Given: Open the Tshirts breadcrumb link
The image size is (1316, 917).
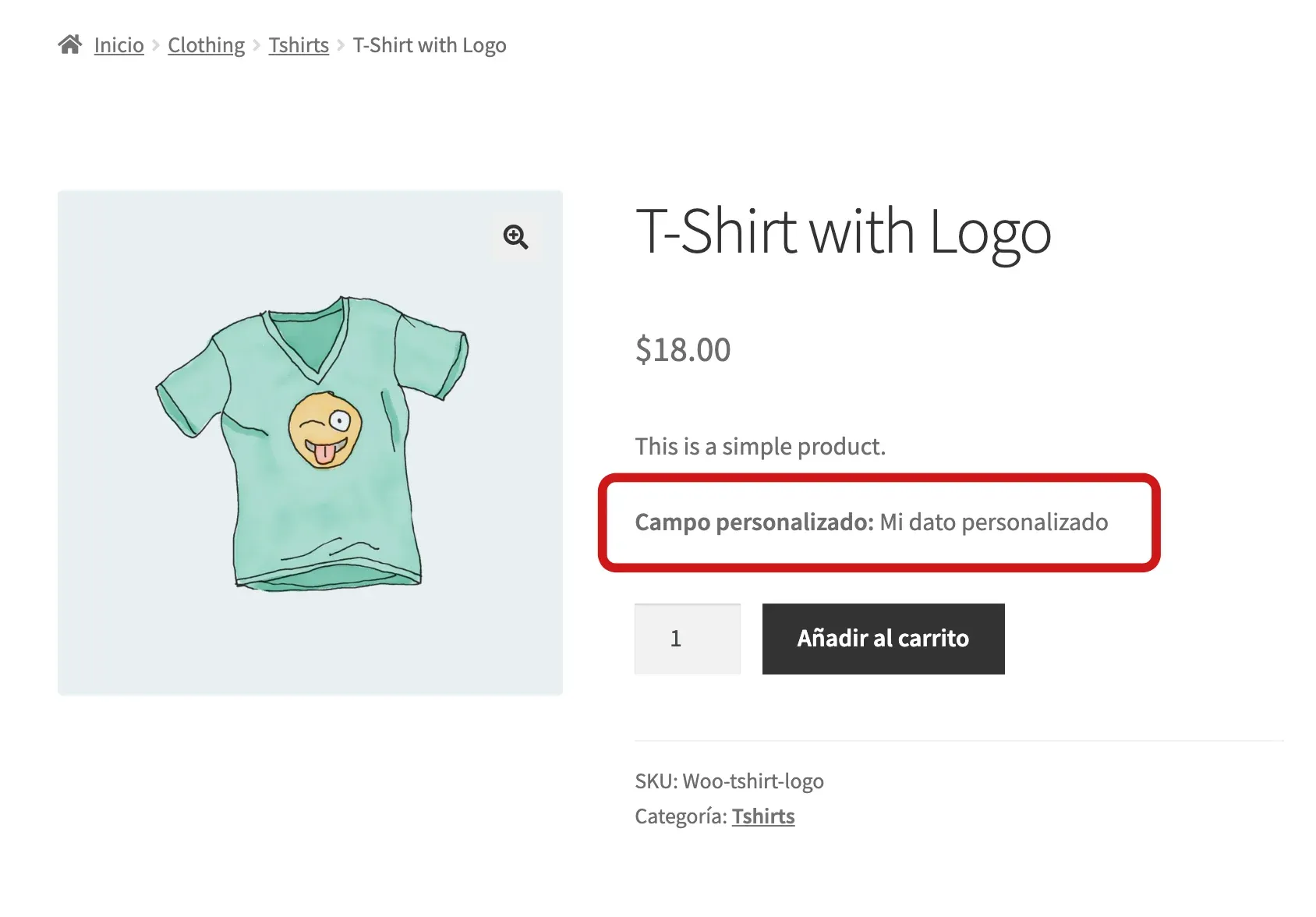Looking at the screenshot, I should [x=298, y=45].
